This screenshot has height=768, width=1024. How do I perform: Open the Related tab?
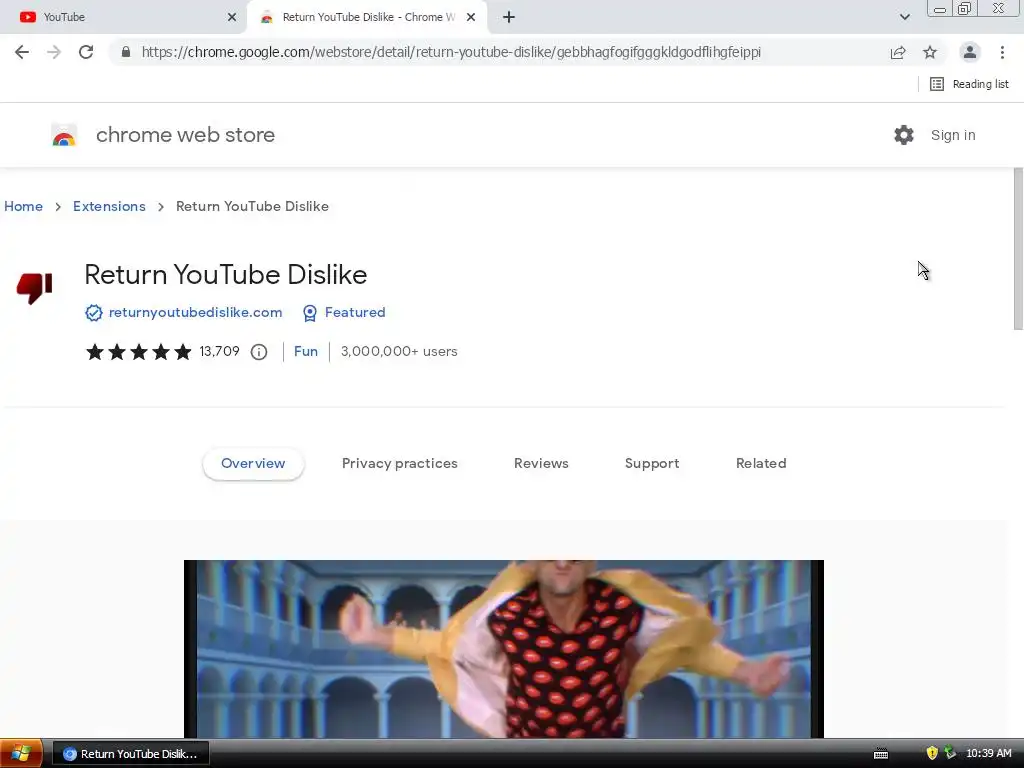[761, 464]
